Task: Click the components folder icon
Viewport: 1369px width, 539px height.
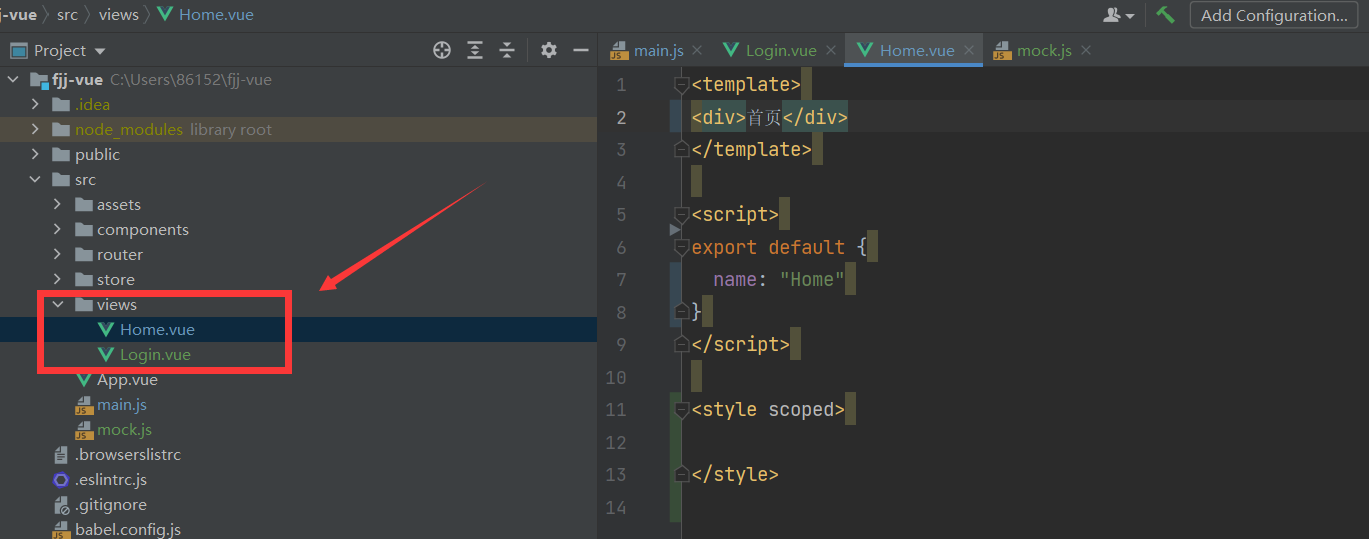Action: (x=84, y=229)
